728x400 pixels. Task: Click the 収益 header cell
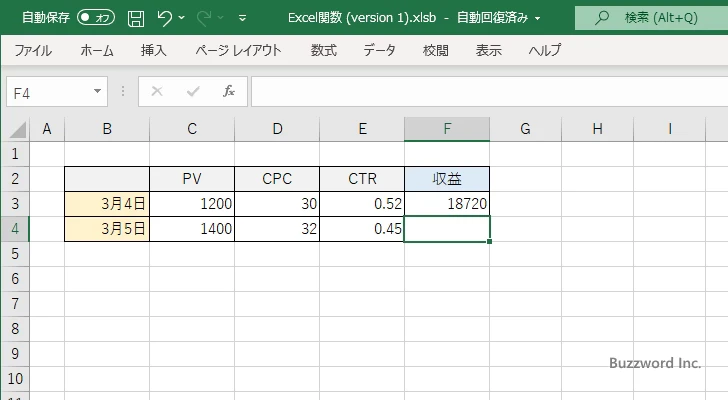coord(447,179)
